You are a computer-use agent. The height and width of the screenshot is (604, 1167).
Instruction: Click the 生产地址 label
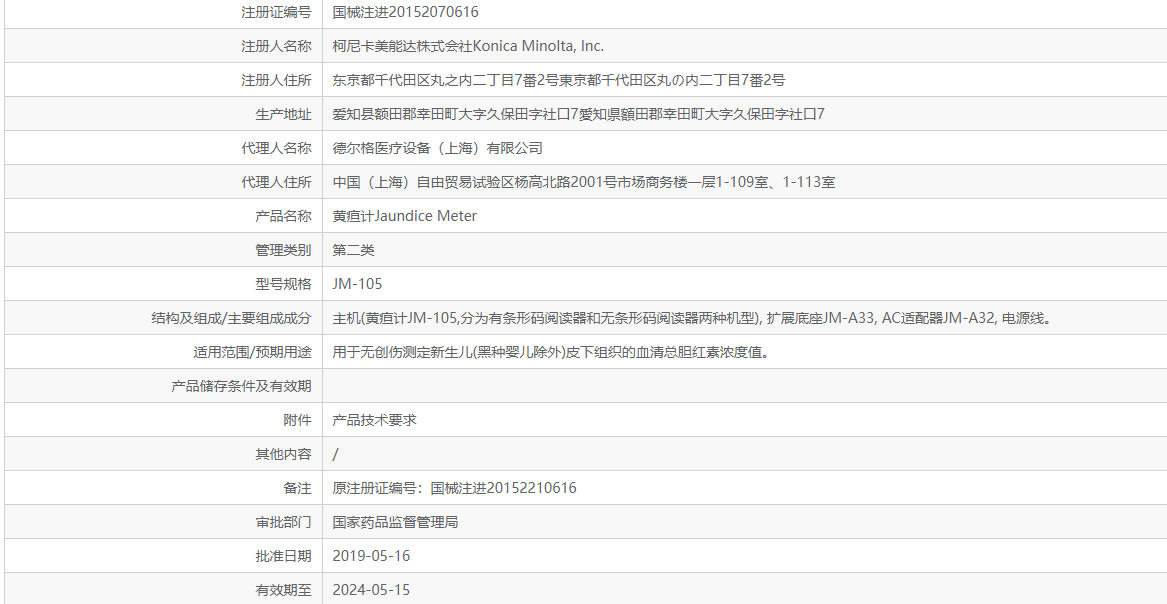[284, 115]
